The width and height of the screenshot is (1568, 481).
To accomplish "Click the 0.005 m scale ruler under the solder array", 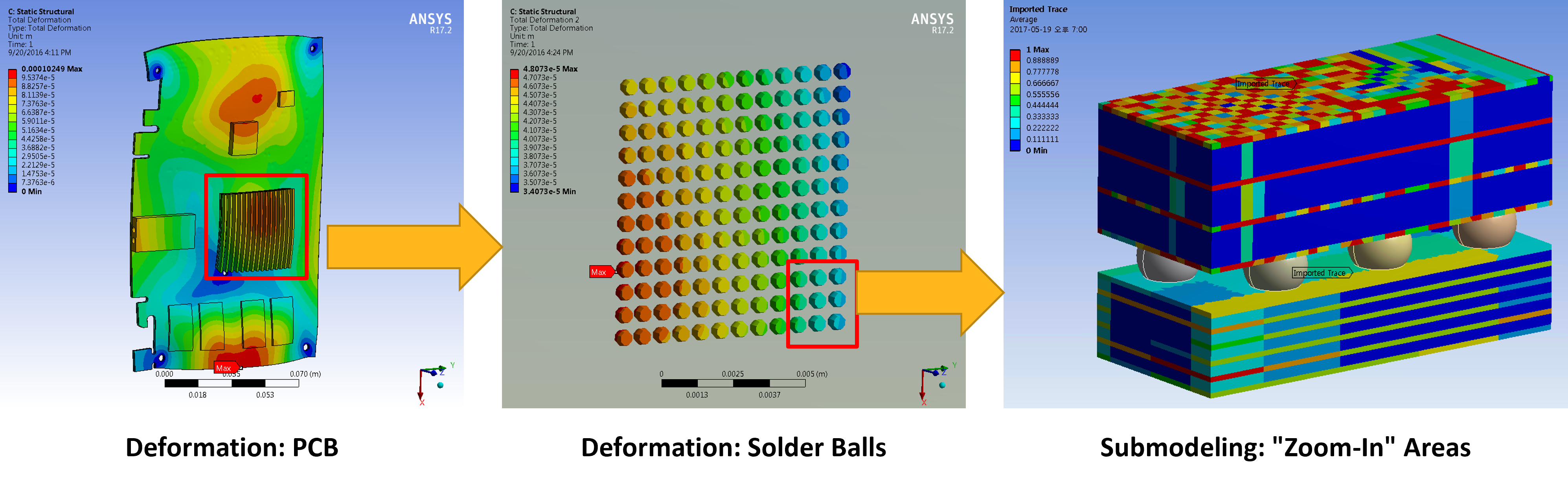I will coord(733,383).
